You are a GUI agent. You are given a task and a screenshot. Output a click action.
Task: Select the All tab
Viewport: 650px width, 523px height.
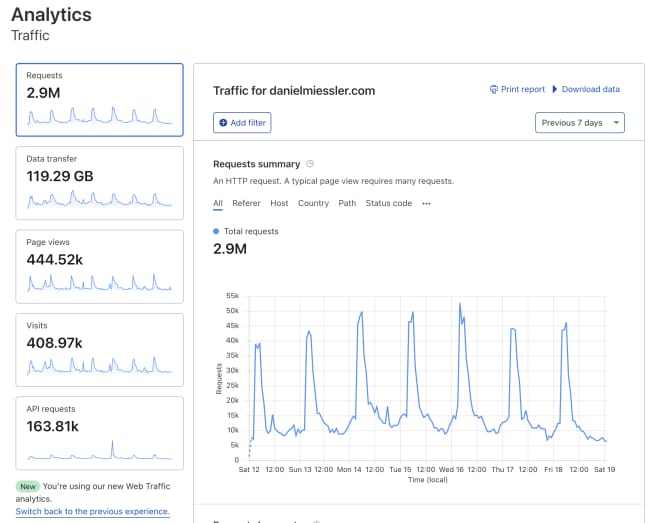[x=218, y=203]
